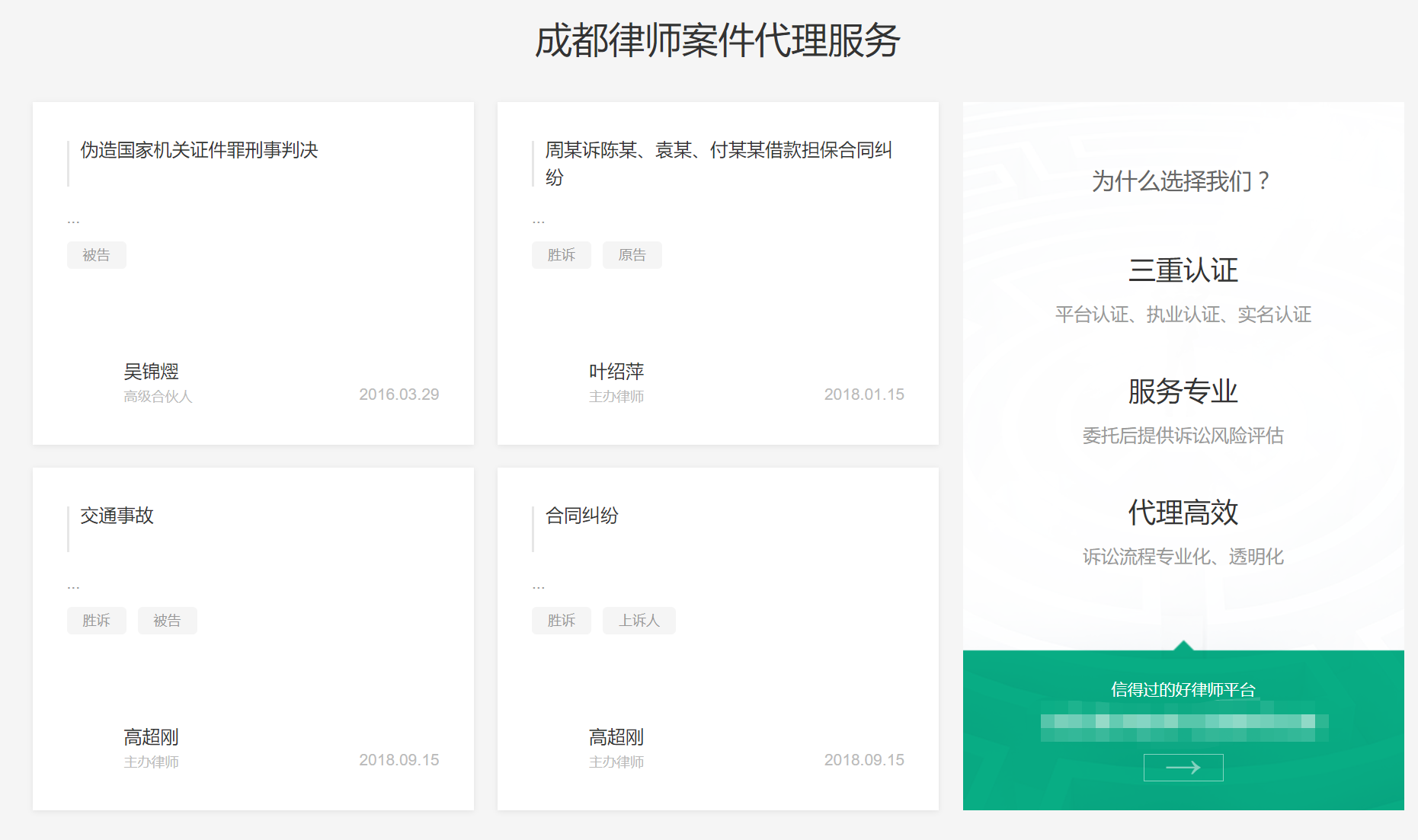Screen dimensions: 1418x840
Task: Click 信得过的好律师平台 banner text
Action: click(1183, 690)
